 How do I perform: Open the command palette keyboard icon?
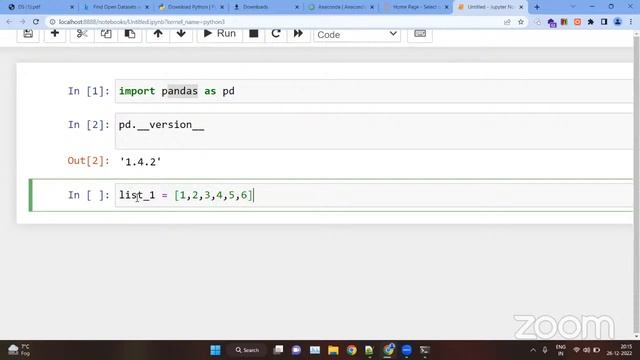(x=420, y=34)
